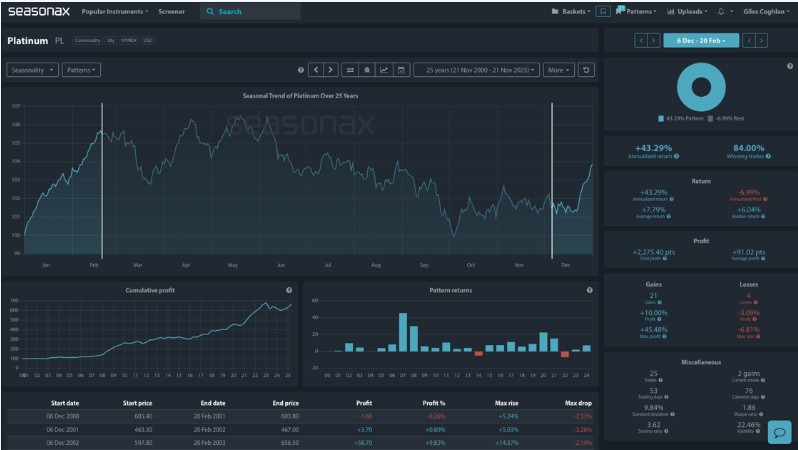Open the 6 Dec - 20 Feb period dropdown
The height and width of the screenshot is (450, 798).
pos(701,40)
